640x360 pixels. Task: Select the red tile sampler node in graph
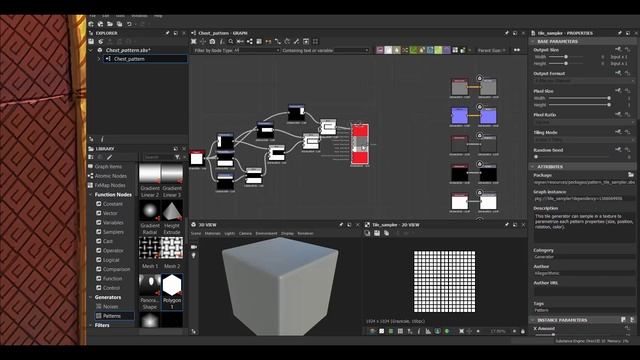pyautogui.click(x=360, y=144)
